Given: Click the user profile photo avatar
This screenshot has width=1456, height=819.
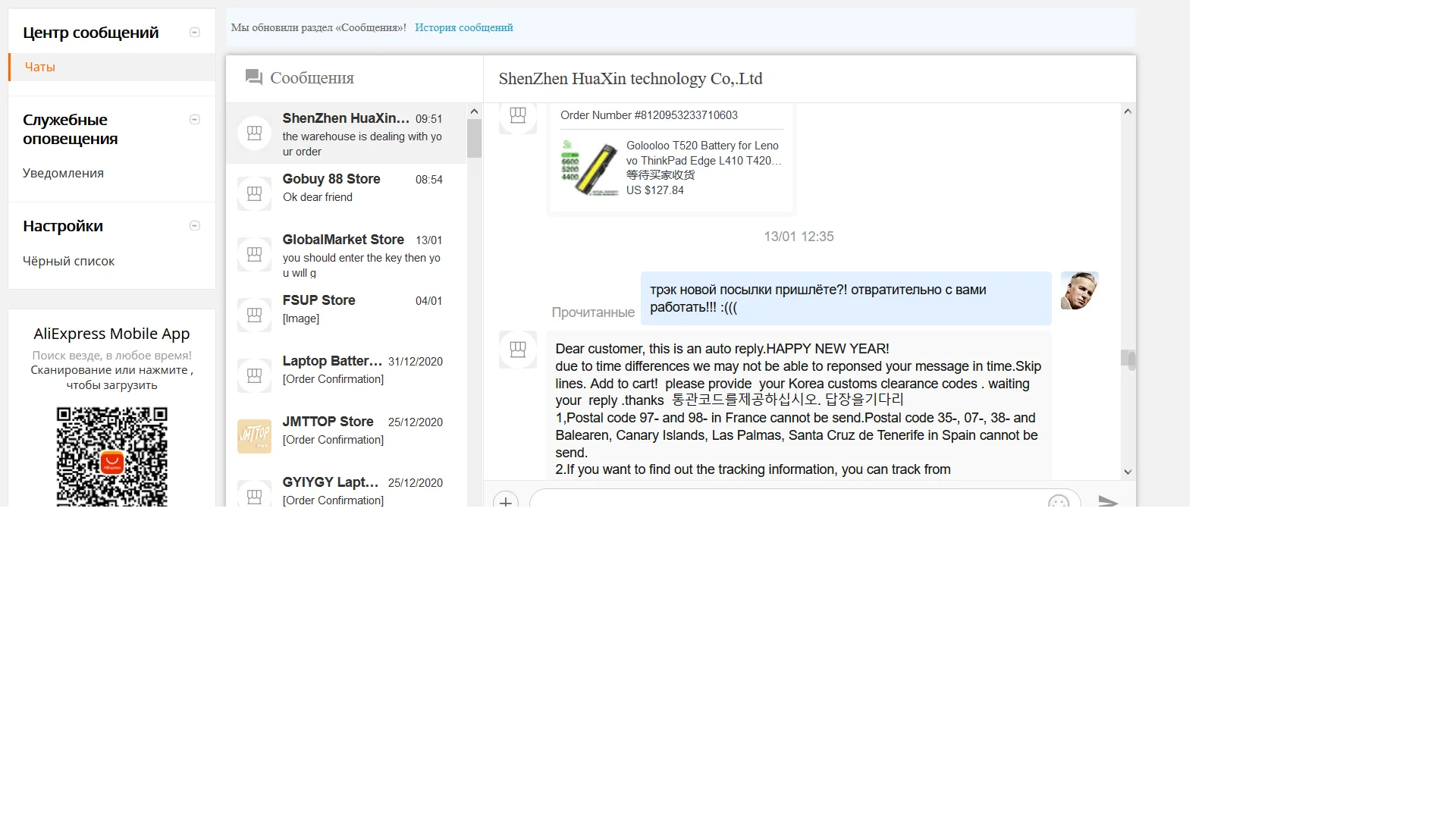Looking at the screenshot, I should pos(1079,290).
